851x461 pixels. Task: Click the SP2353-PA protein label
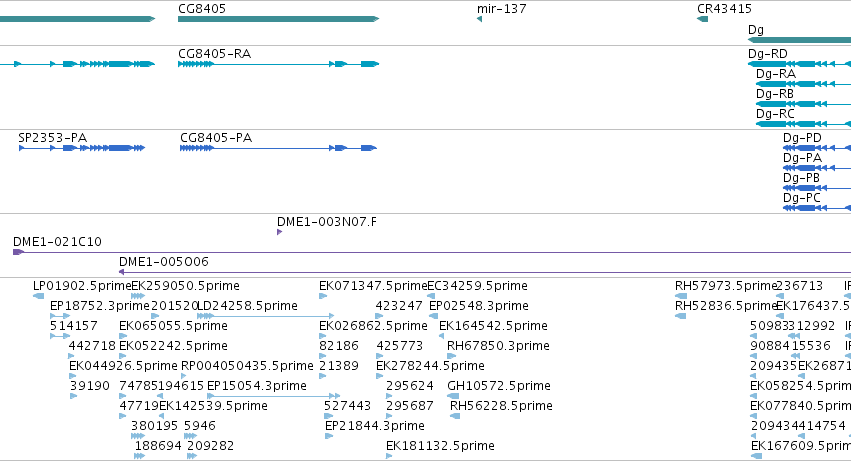pyautogui.click(x=53, y=138)
